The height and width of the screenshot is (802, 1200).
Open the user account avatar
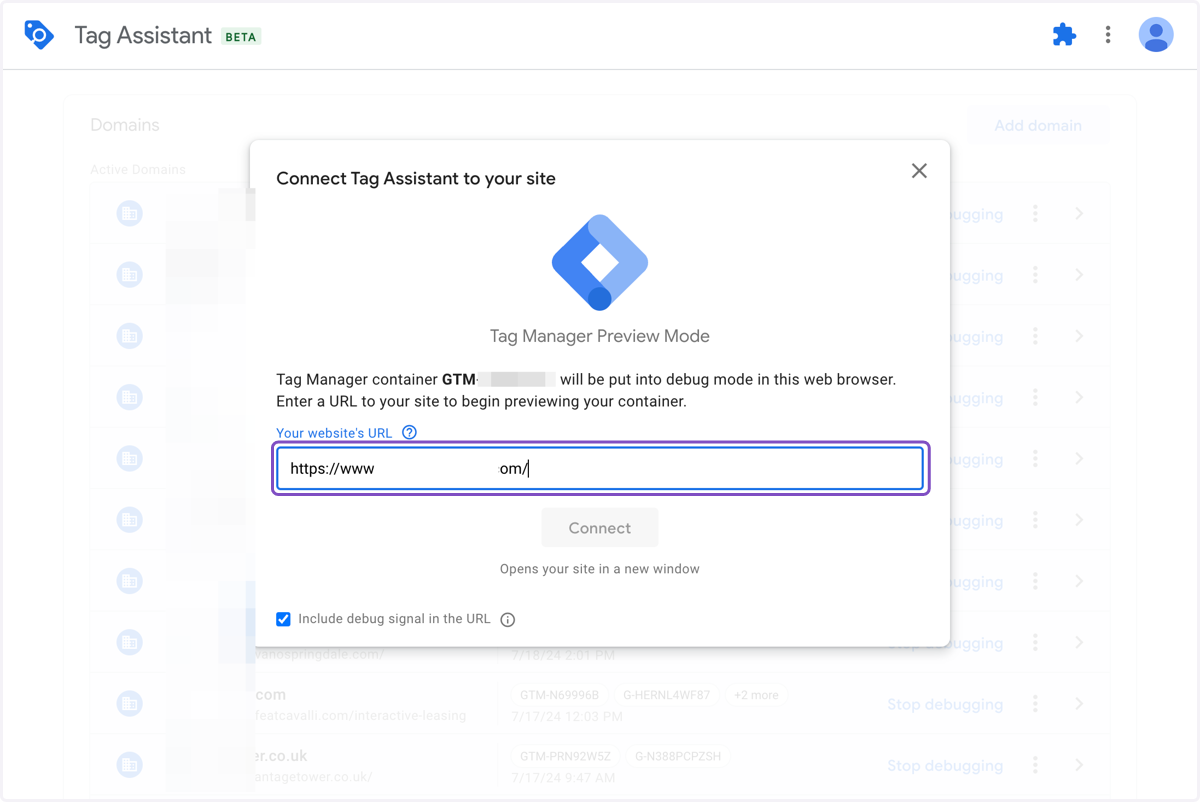tap(1156, 35)
